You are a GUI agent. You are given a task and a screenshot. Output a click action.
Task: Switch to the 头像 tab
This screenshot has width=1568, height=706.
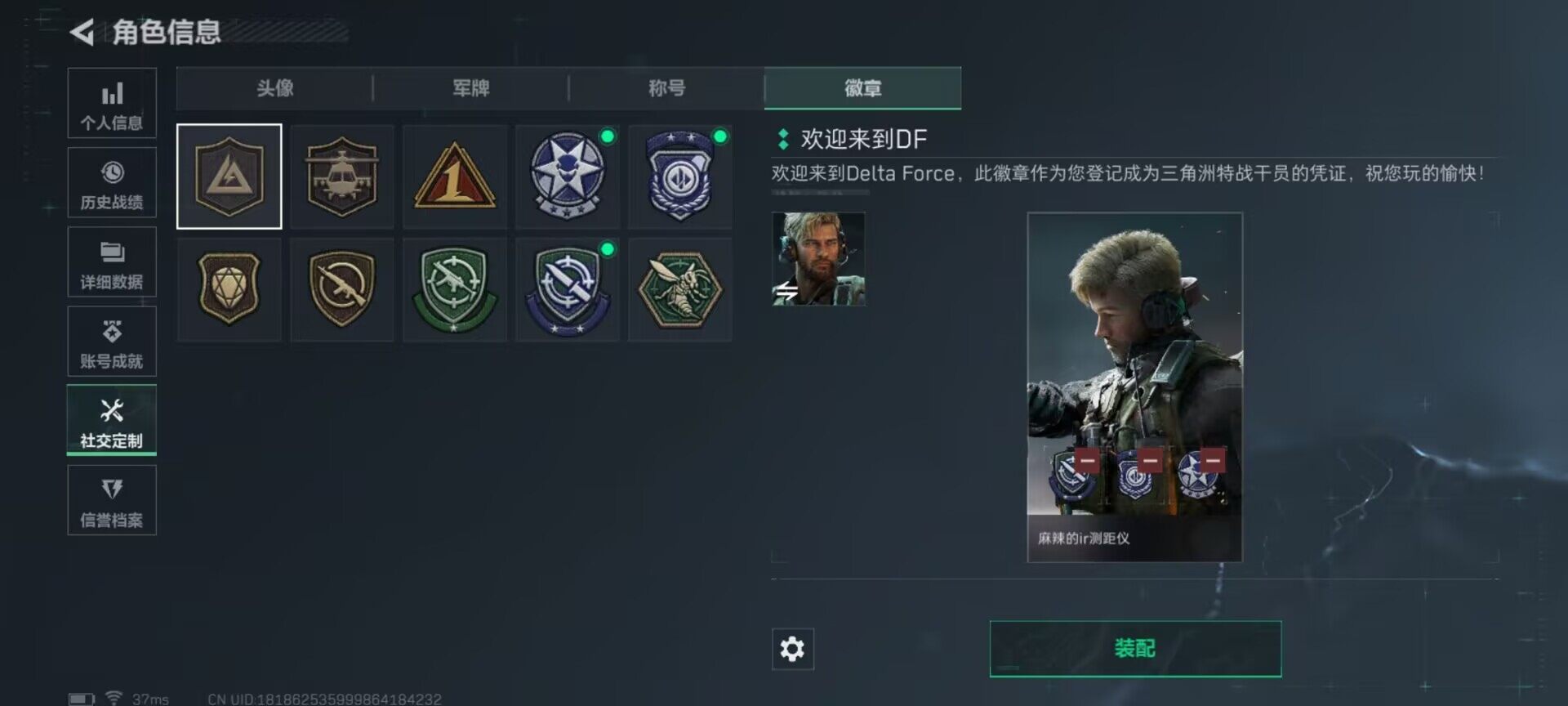[275, 88]
